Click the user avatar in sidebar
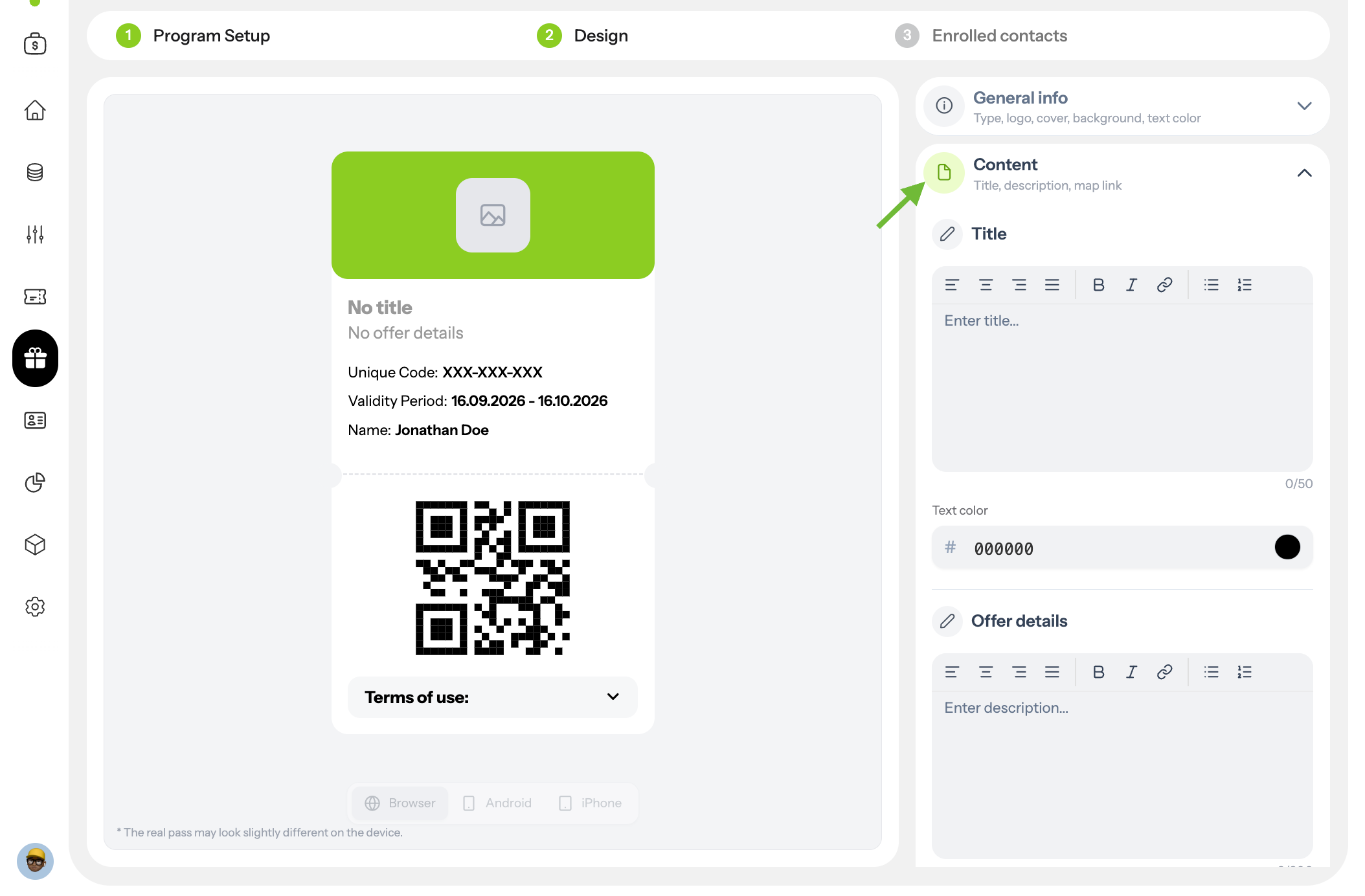This screenshot has width=1365, height=896. tap(35, 861)
